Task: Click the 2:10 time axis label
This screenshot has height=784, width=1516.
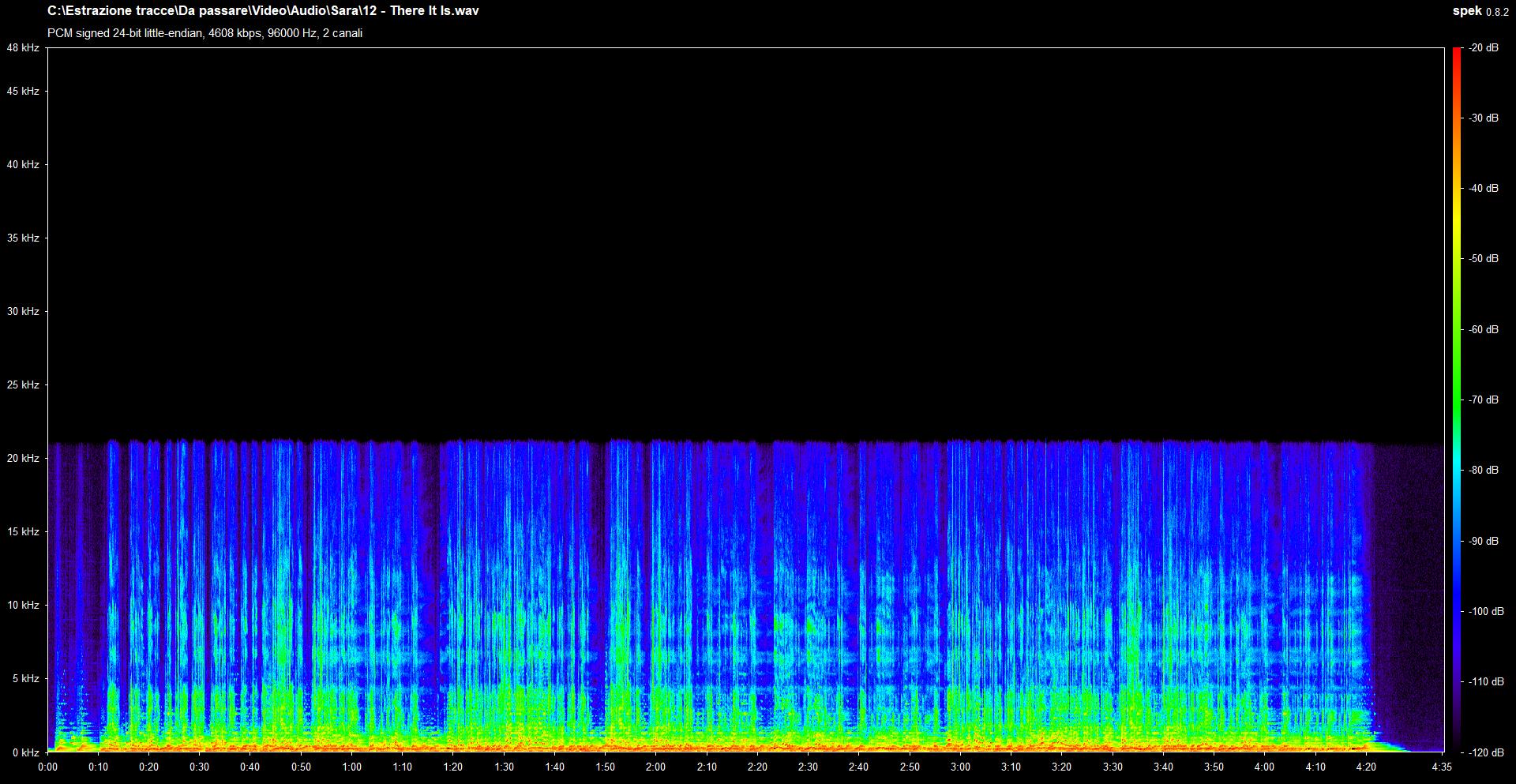Action: tap(707, 767)
